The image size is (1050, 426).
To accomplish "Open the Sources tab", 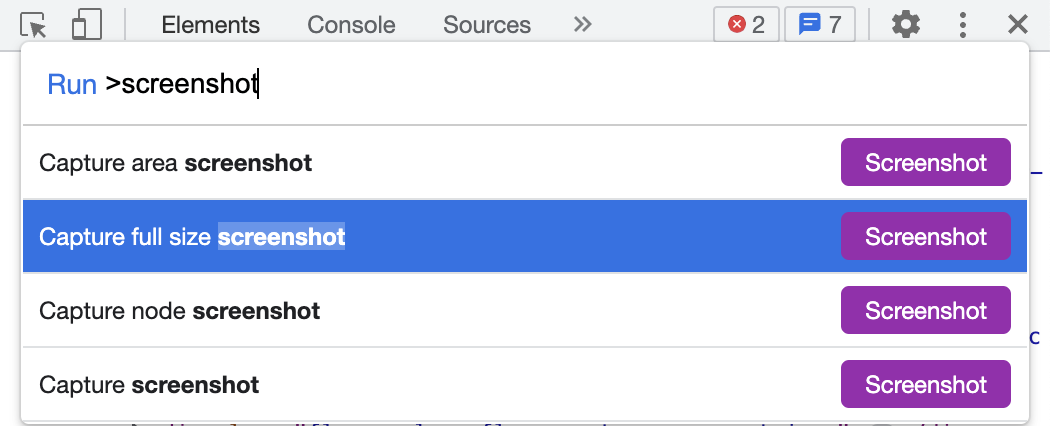I will click(487, 25).
